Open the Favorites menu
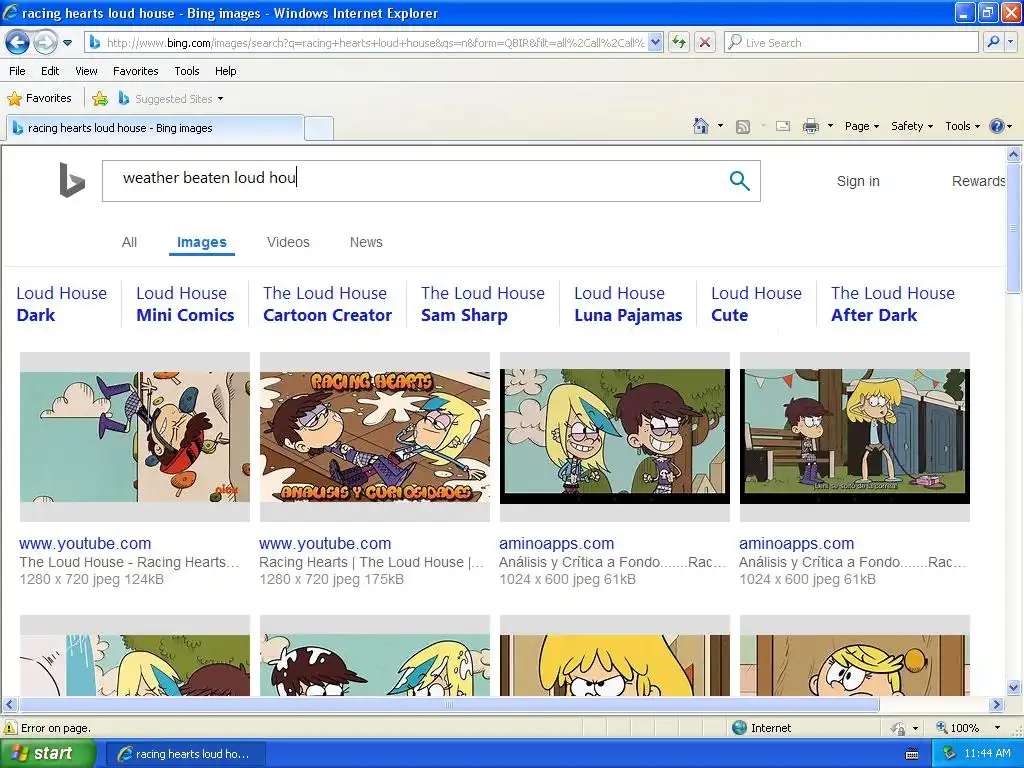This screenshot has height=768, width=1024. tap(135, 71)
